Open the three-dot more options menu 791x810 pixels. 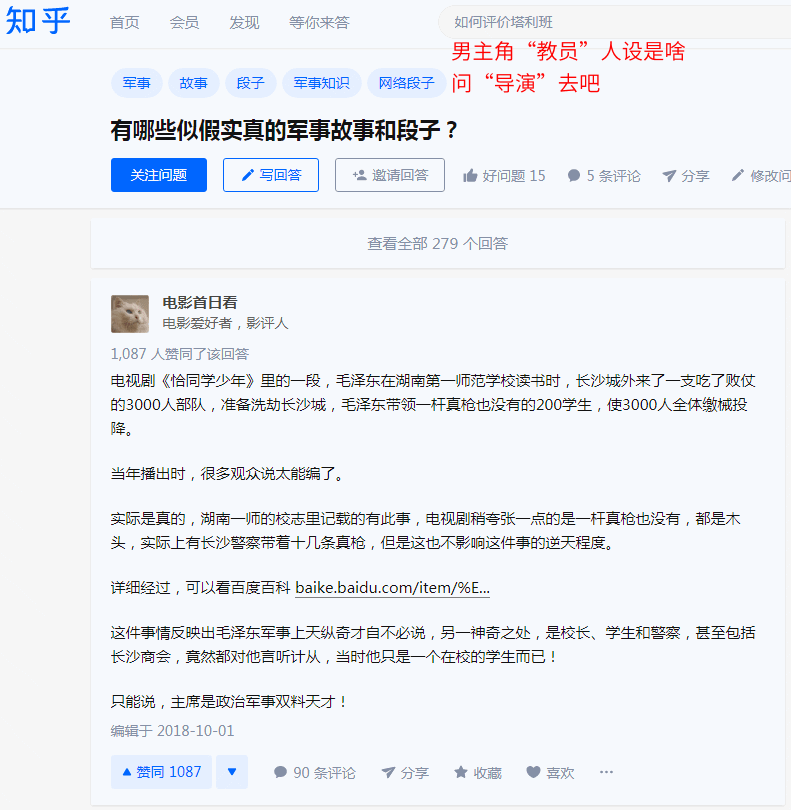click(x=606, y=772)
